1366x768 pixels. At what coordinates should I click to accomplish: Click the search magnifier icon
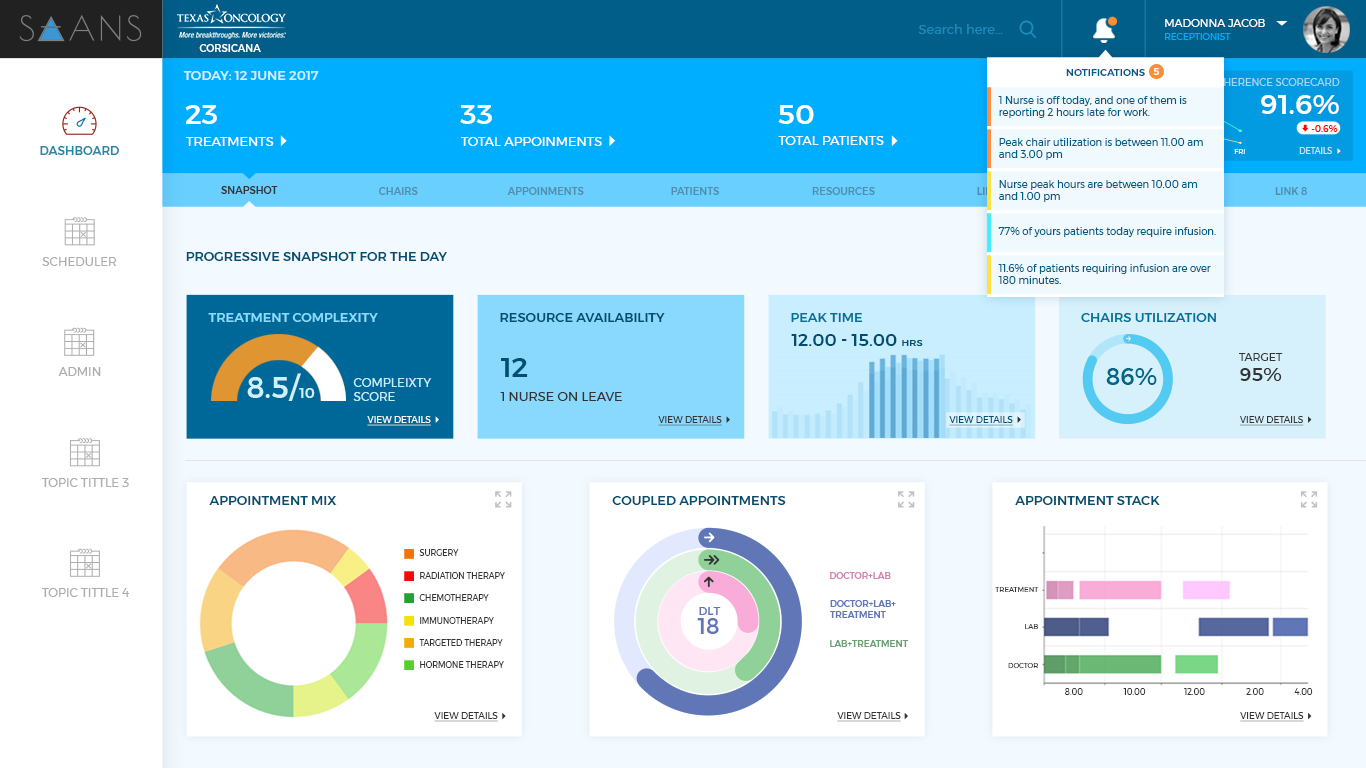coord(1027,29)
